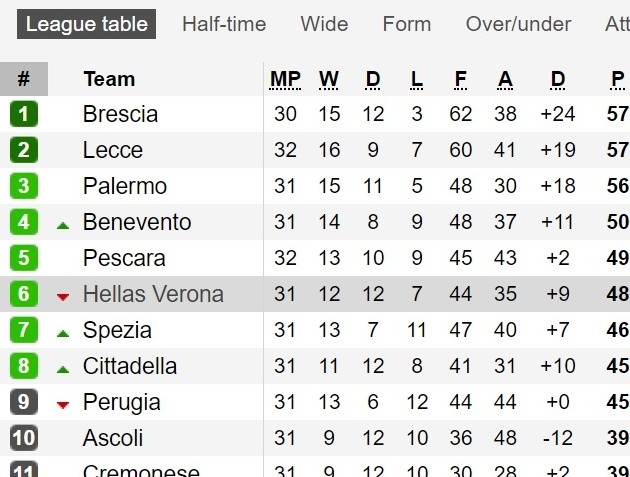Open the Wide table tab
Image resolution: width=630 pixels, height=477 pixels.
[324, 24]
